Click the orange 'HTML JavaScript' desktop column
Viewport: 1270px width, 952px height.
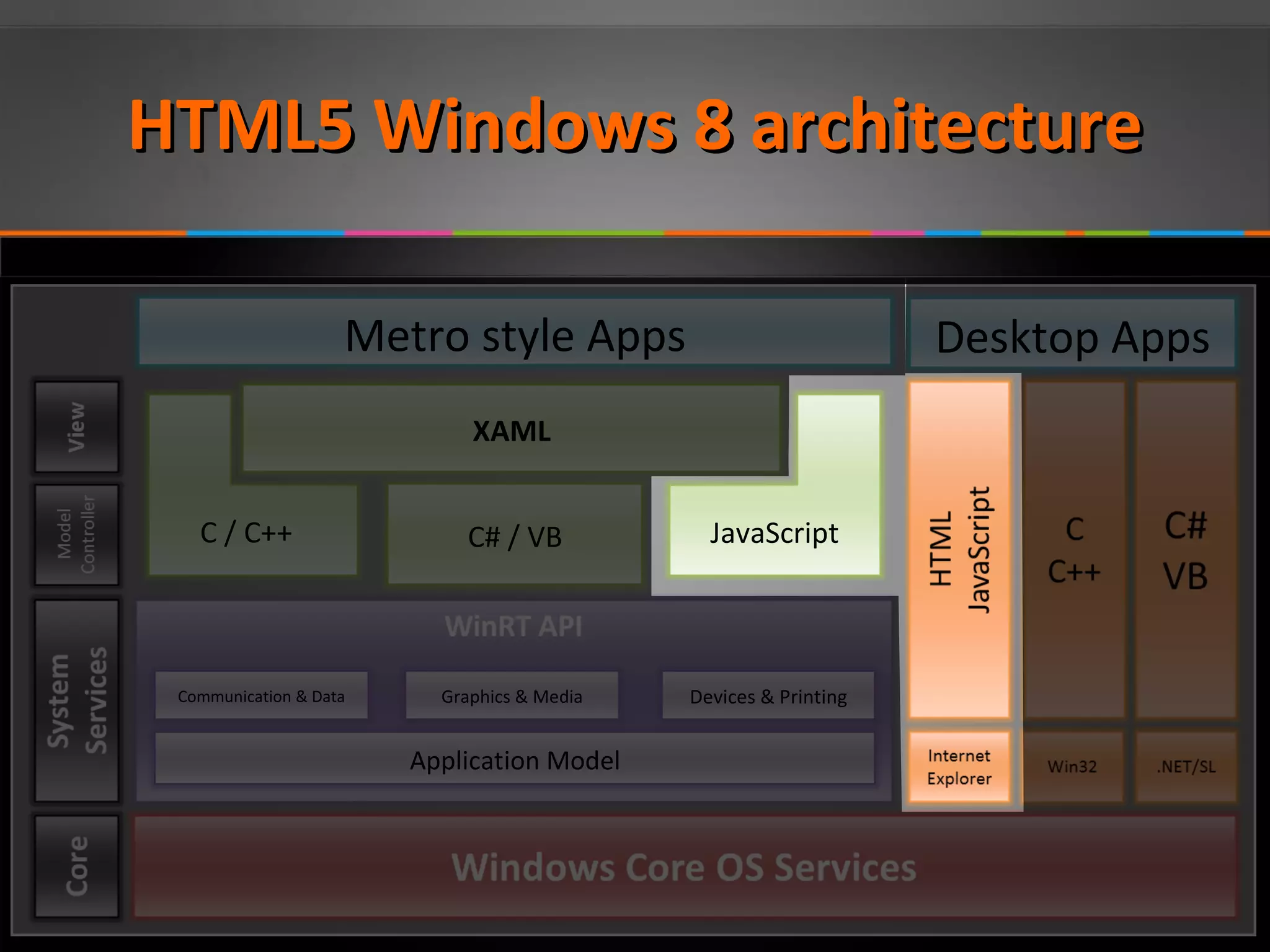[x=959, y=549]
